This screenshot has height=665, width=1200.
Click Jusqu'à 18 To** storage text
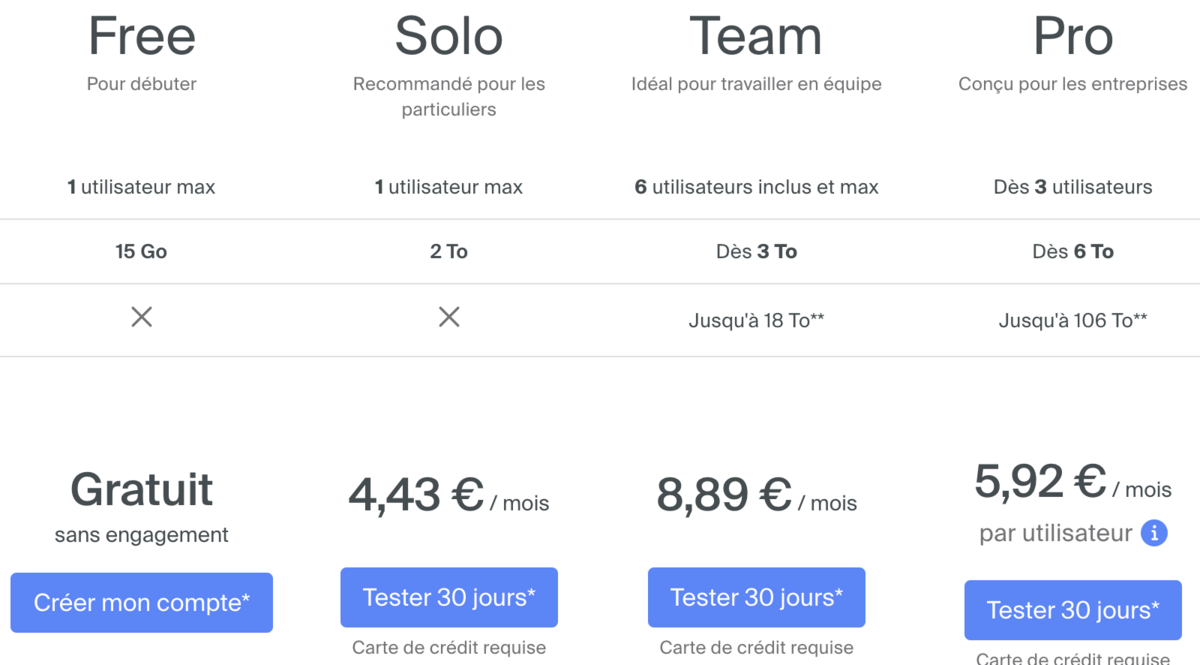[x=756, y=321]
